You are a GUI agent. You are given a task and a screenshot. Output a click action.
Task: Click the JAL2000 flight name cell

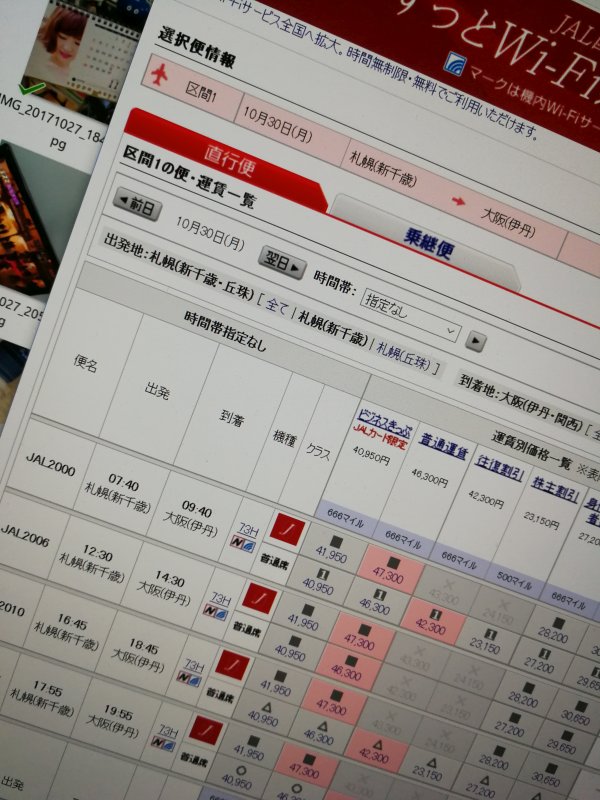(x=51, y=464)
